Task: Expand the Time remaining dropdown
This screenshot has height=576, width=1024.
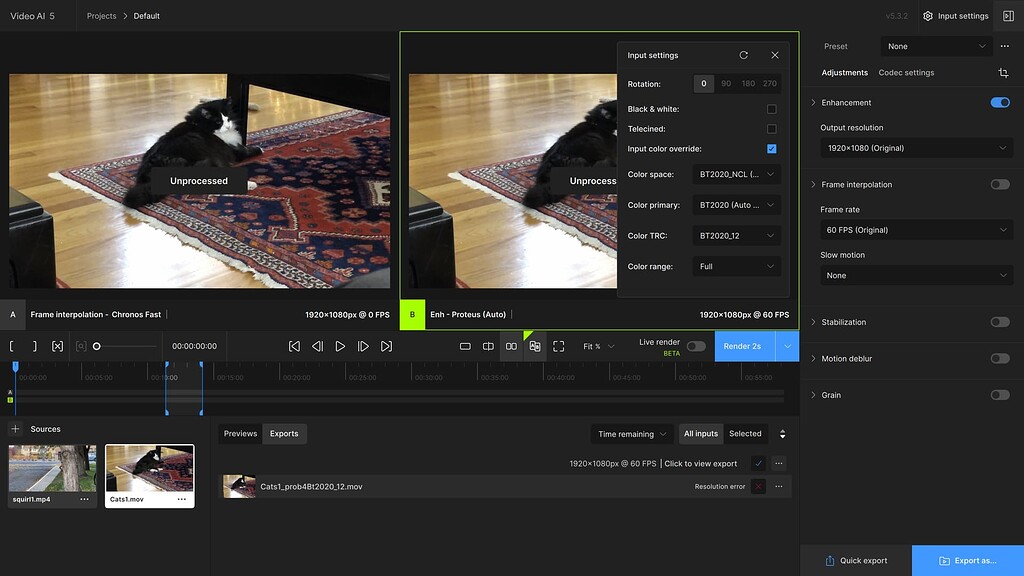Action: coord(632,434)
